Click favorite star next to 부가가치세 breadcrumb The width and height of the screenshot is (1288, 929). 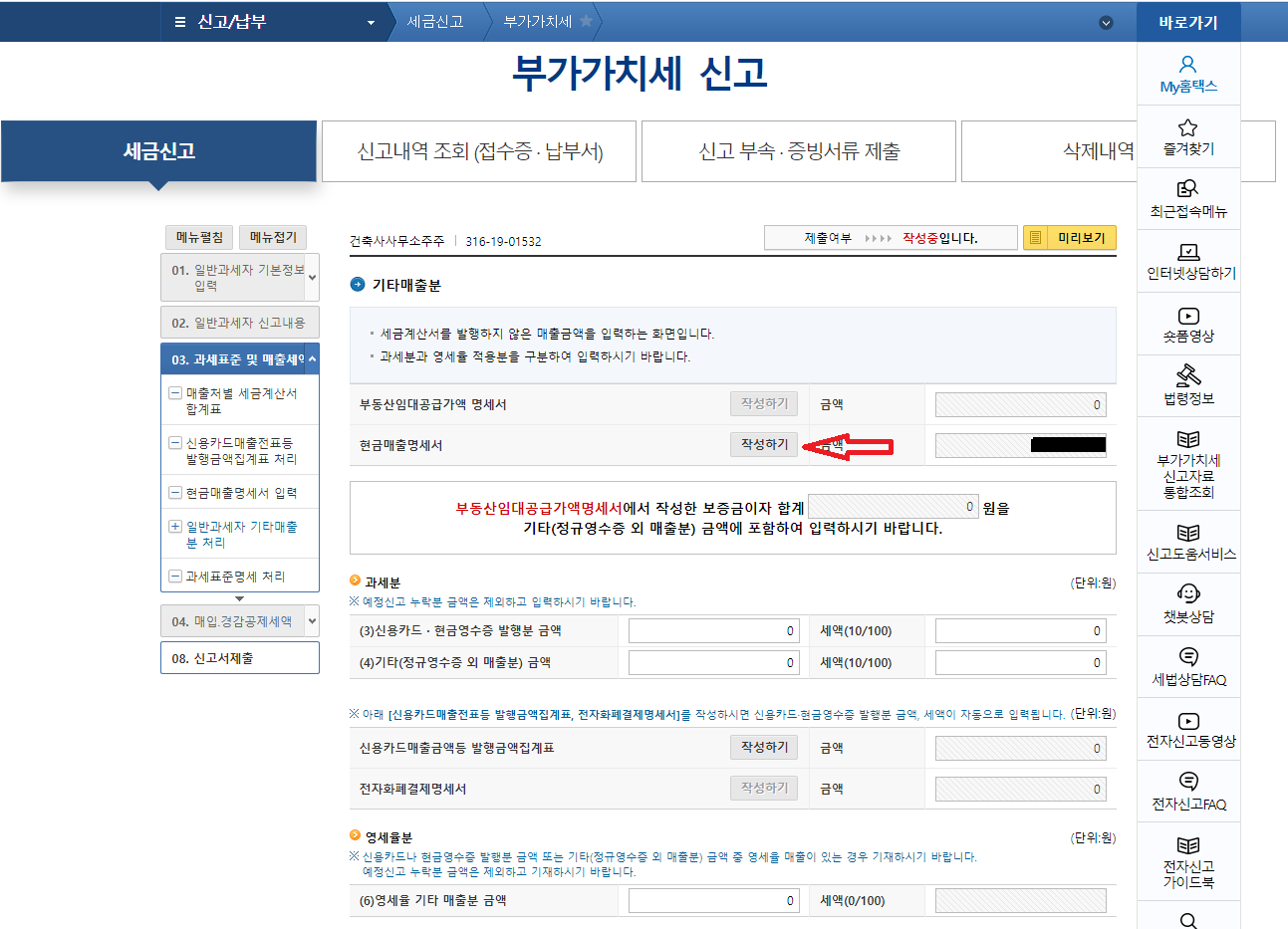pos(587,21)
